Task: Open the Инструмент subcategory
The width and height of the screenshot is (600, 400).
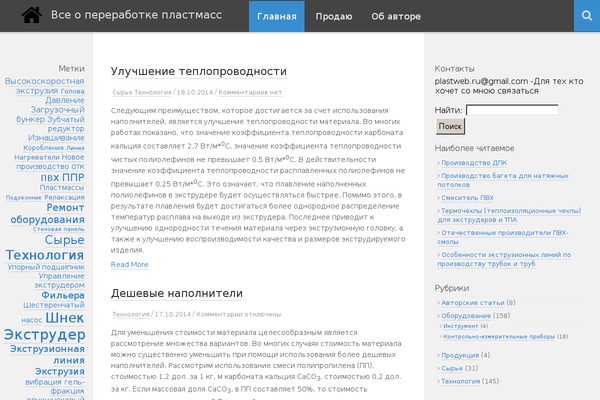Action: [461, 326]
